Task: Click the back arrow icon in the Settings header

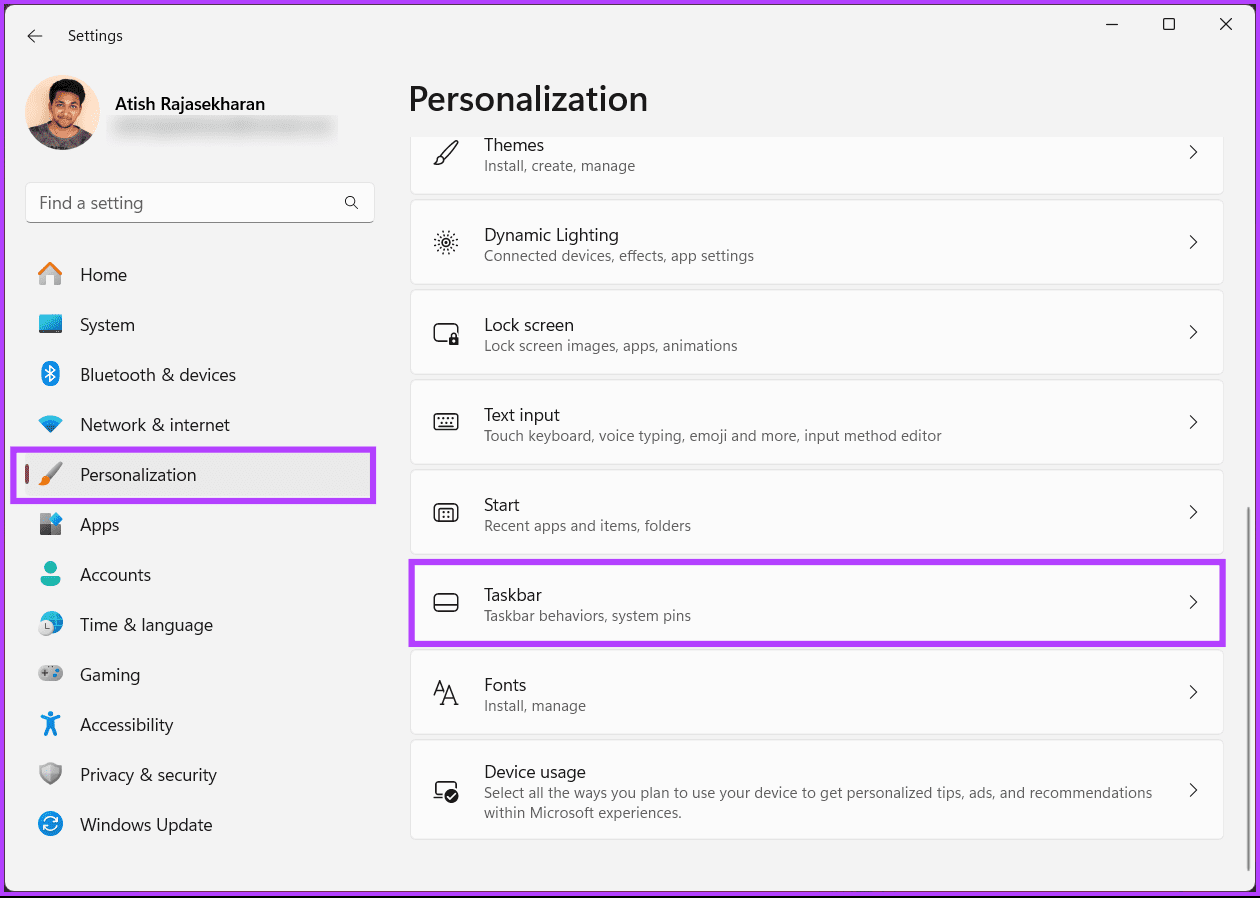Action: [x=35, y=36]
